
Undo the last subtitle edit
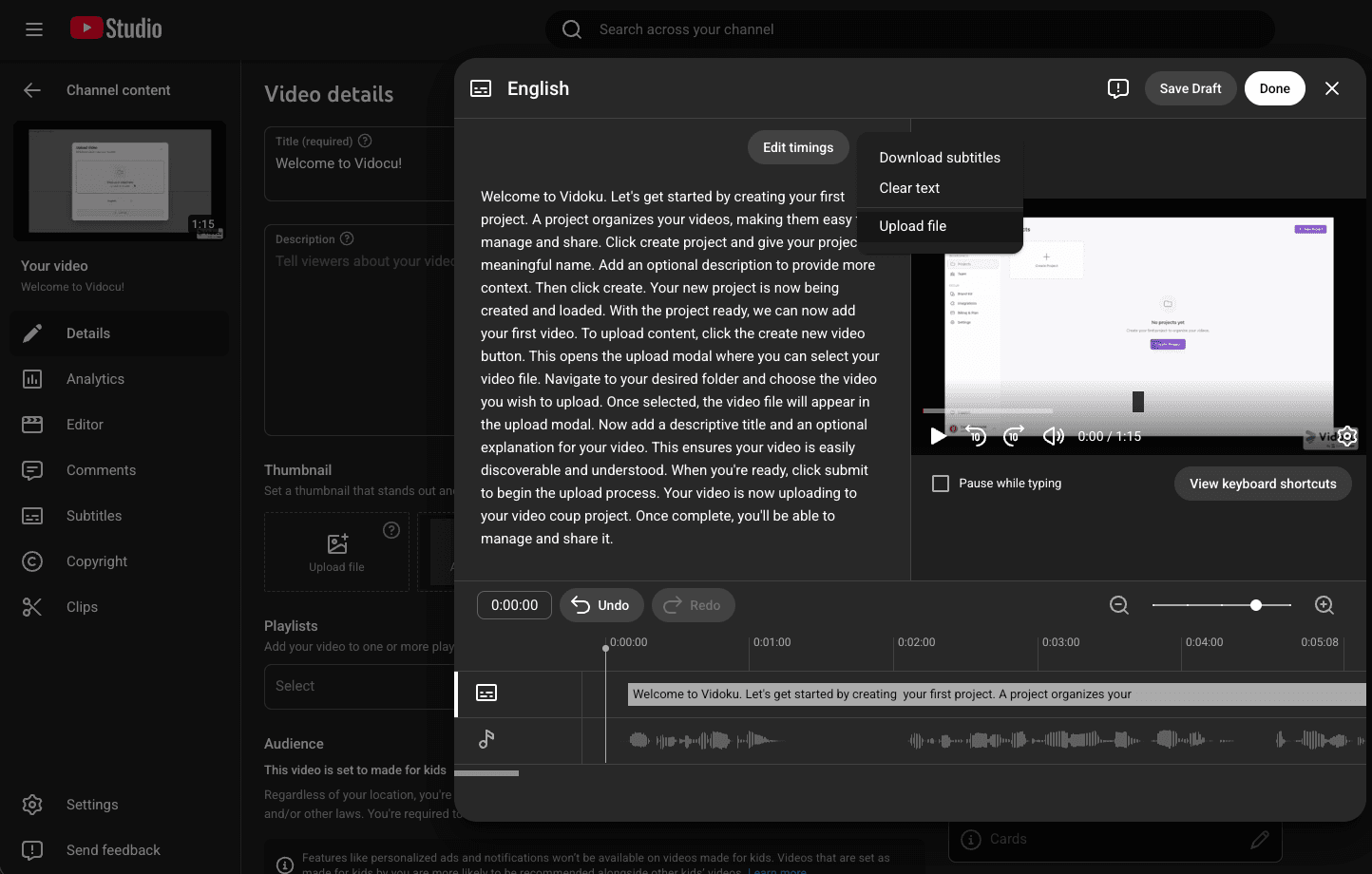coord(601,605)
